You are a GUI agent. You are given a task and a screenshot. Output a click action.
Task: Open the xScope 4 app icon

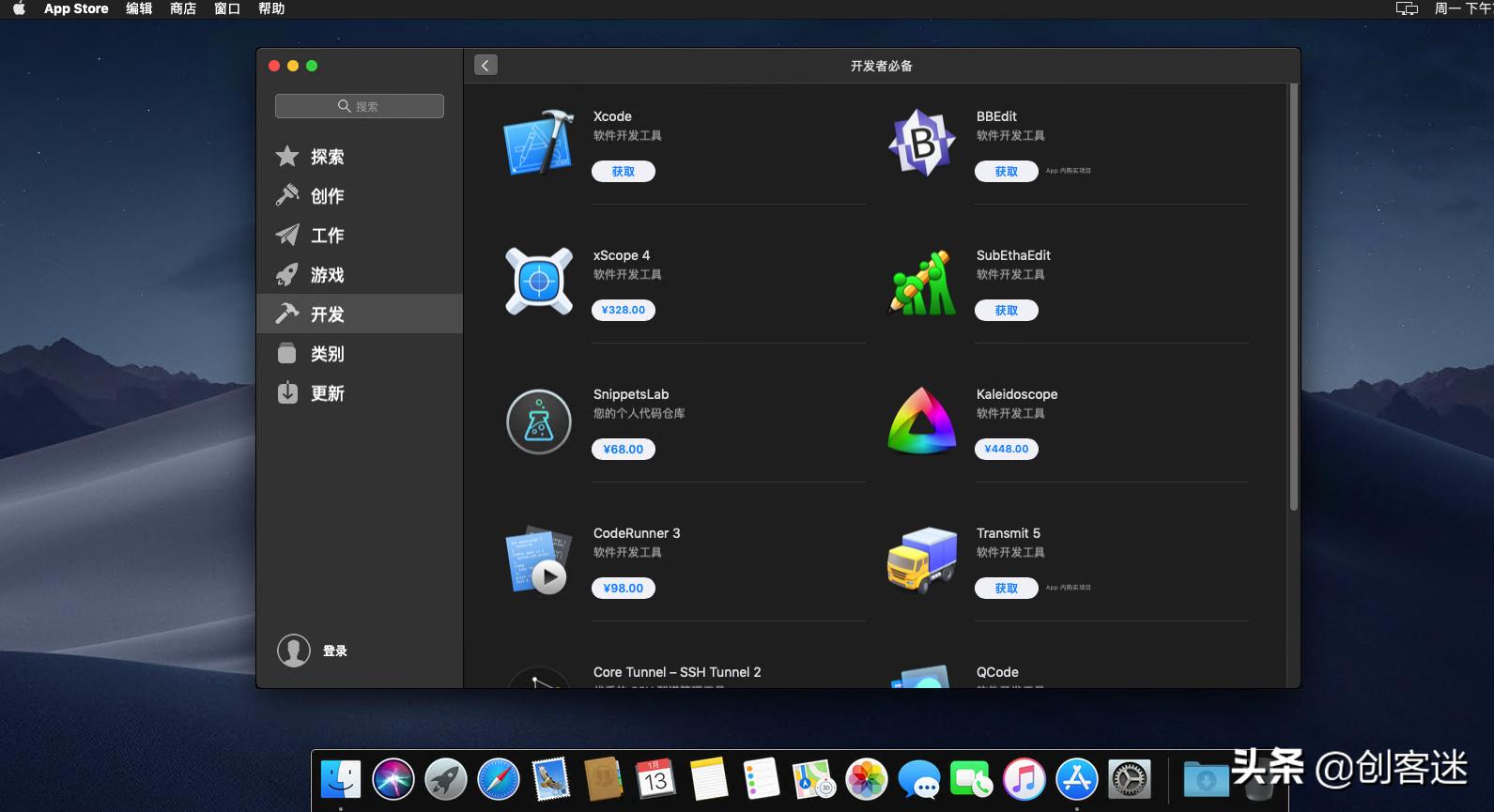pyautogui.click(x=539, y=281)
